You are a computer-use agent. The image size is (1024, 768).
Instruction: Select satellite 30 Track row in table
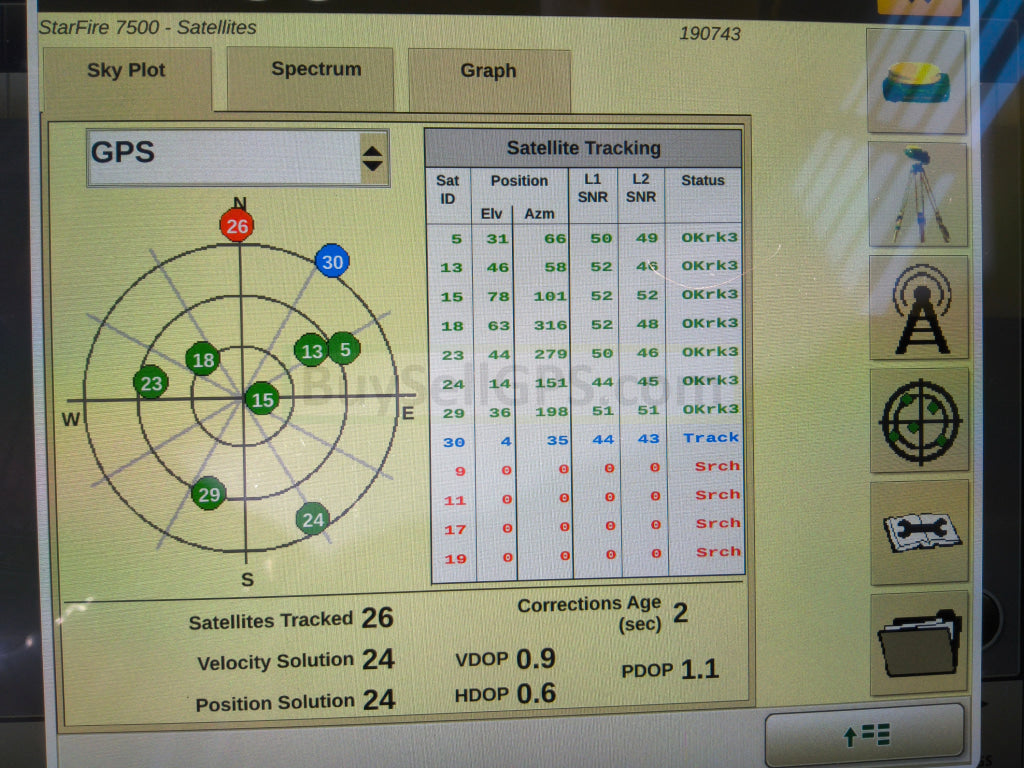point(586,438)
